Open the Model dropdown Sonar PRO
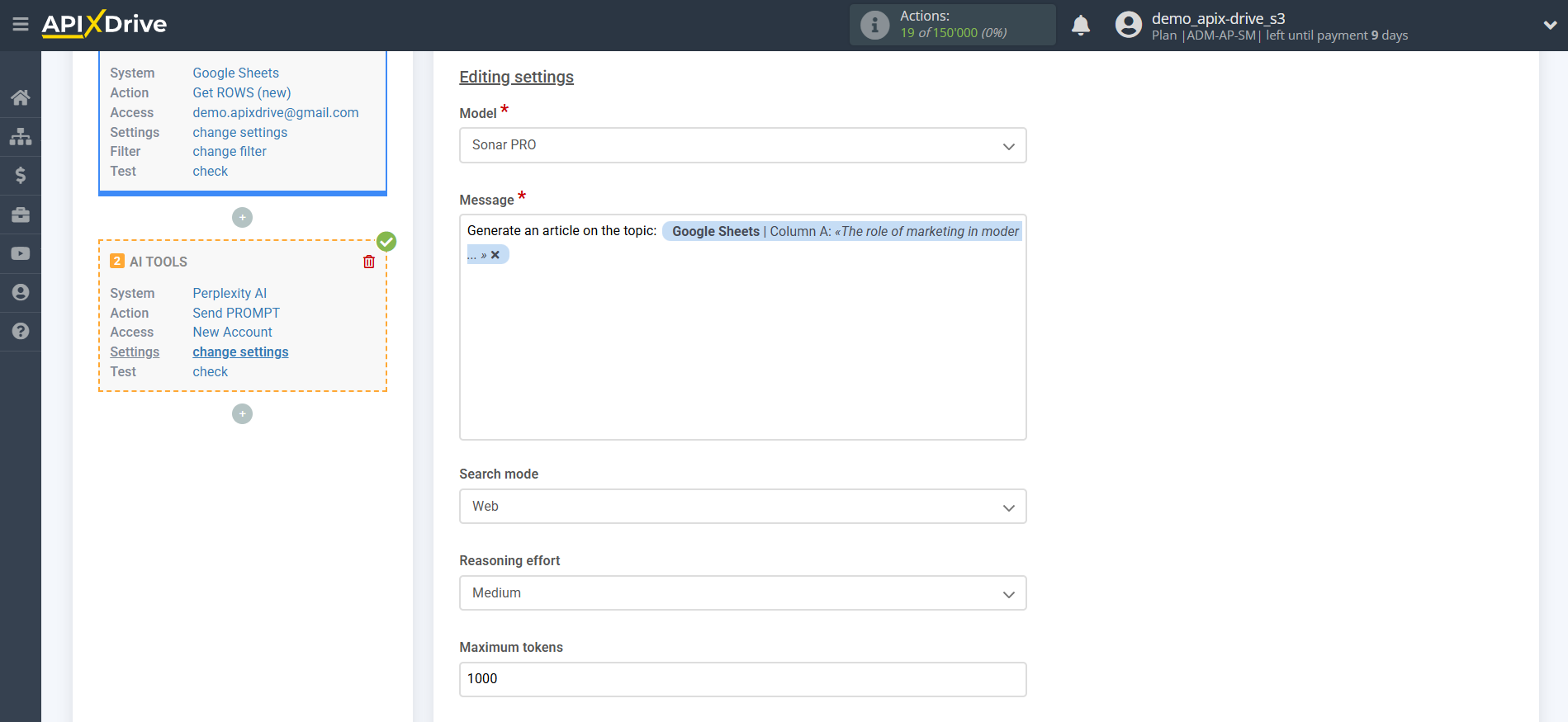Screen dimensions: 1568x722 pyautogui.click(x=742, y=145)
